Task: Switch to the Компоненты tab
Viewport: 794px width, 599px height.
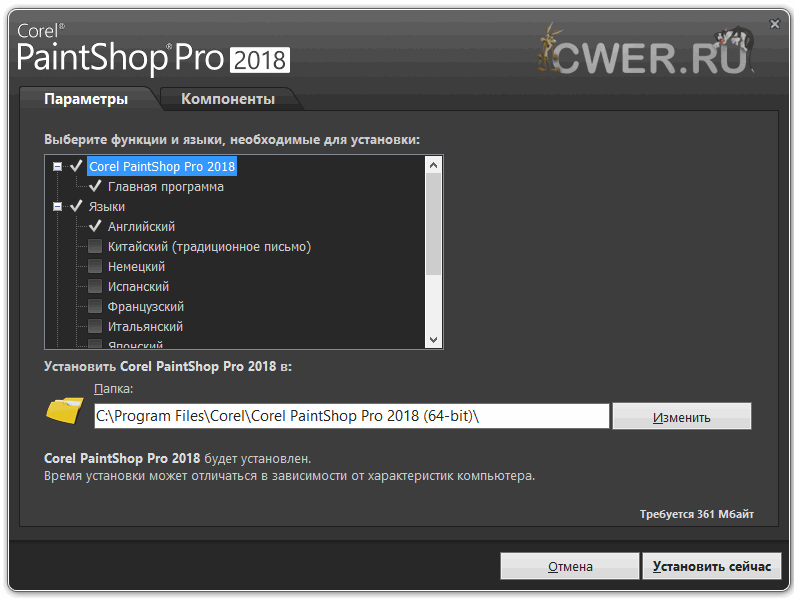Action: click(228, 99)
